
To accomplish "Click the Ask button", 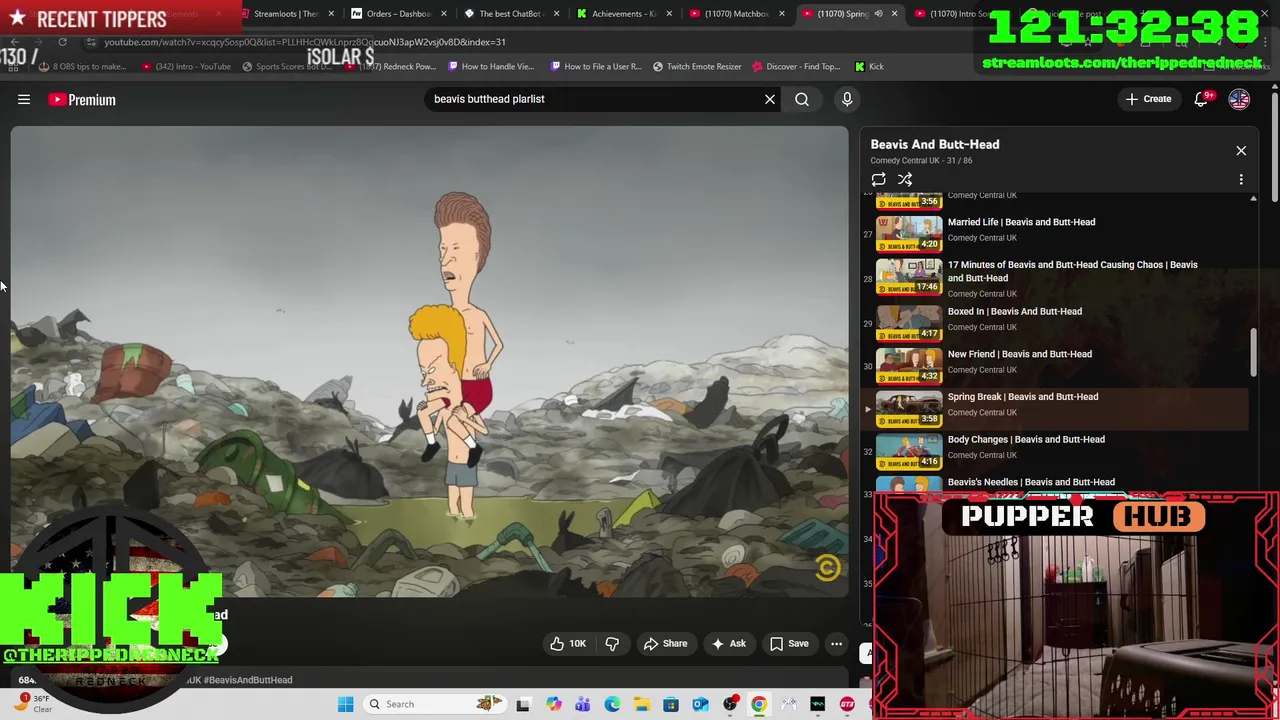I will (x=728, y=644).
